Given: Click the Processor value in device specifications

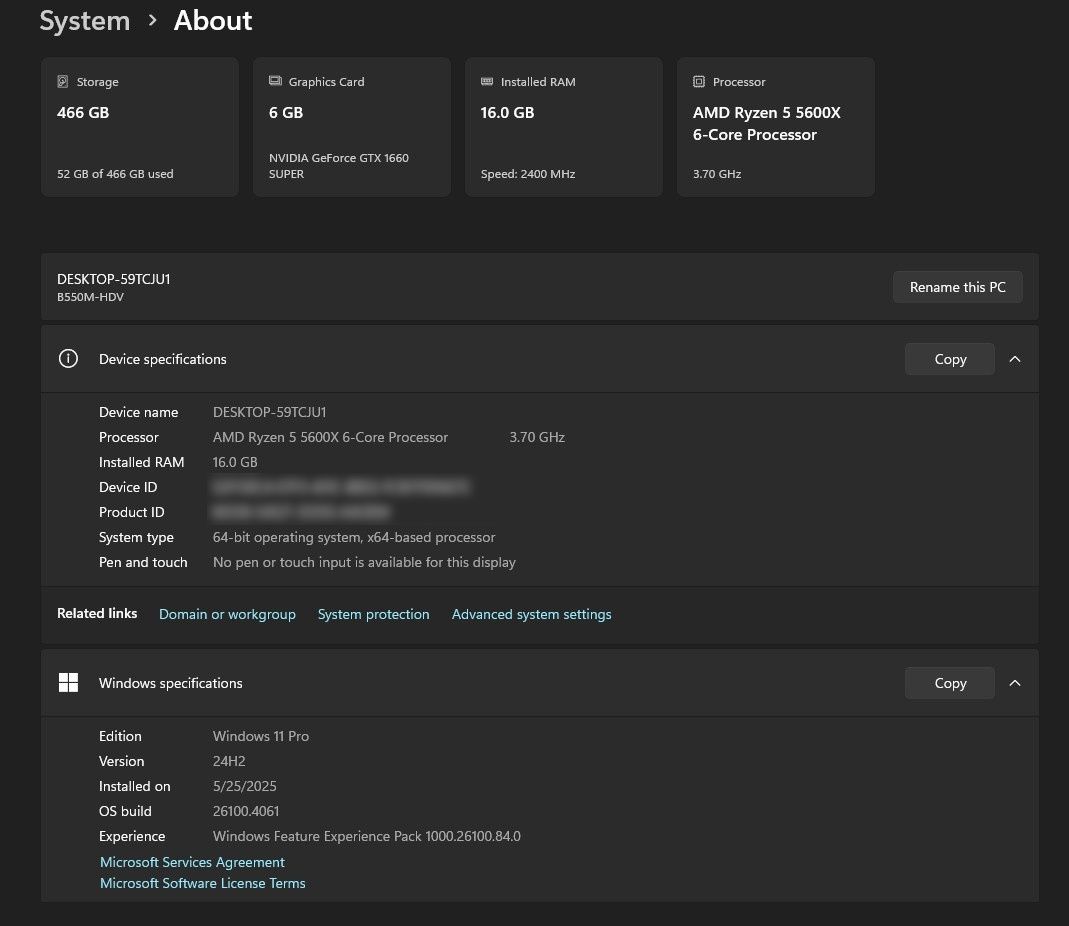Looking at the screenshot, I should 330,437.
